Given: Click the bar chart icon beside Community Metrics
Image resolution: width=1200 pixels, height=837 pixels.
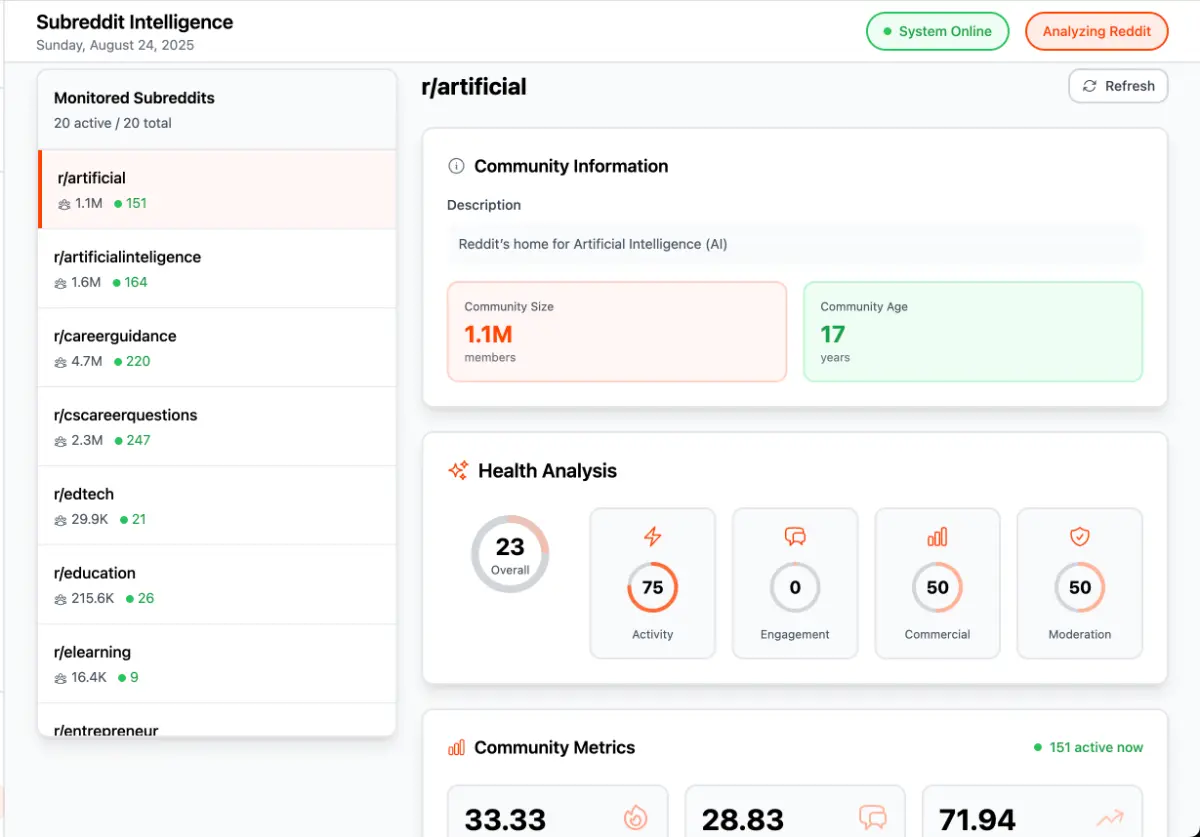Looking at the screenshot, I should tap(456, 748).
